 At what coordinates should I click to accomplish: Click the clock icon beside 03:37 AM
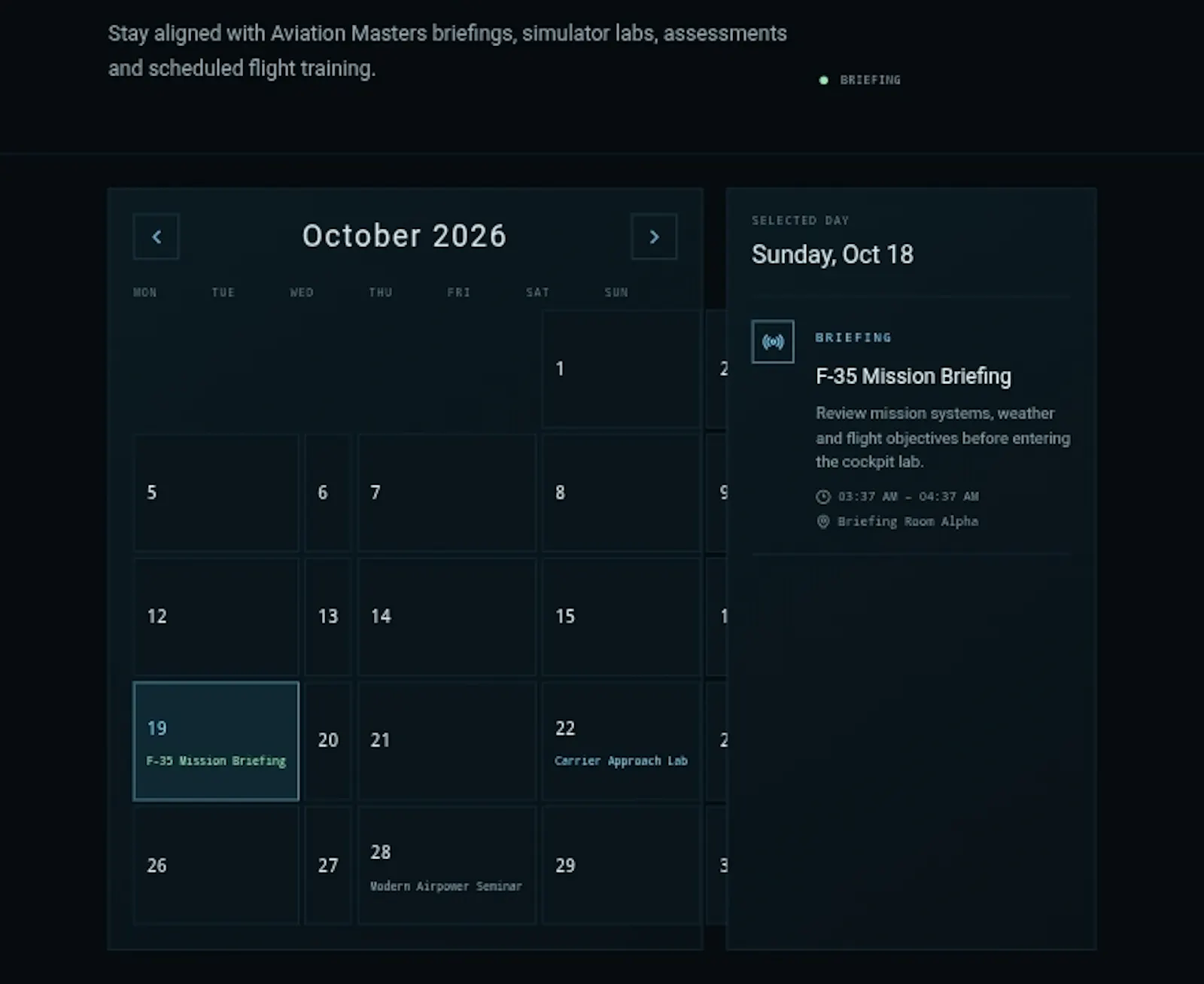tap(823, 496)
